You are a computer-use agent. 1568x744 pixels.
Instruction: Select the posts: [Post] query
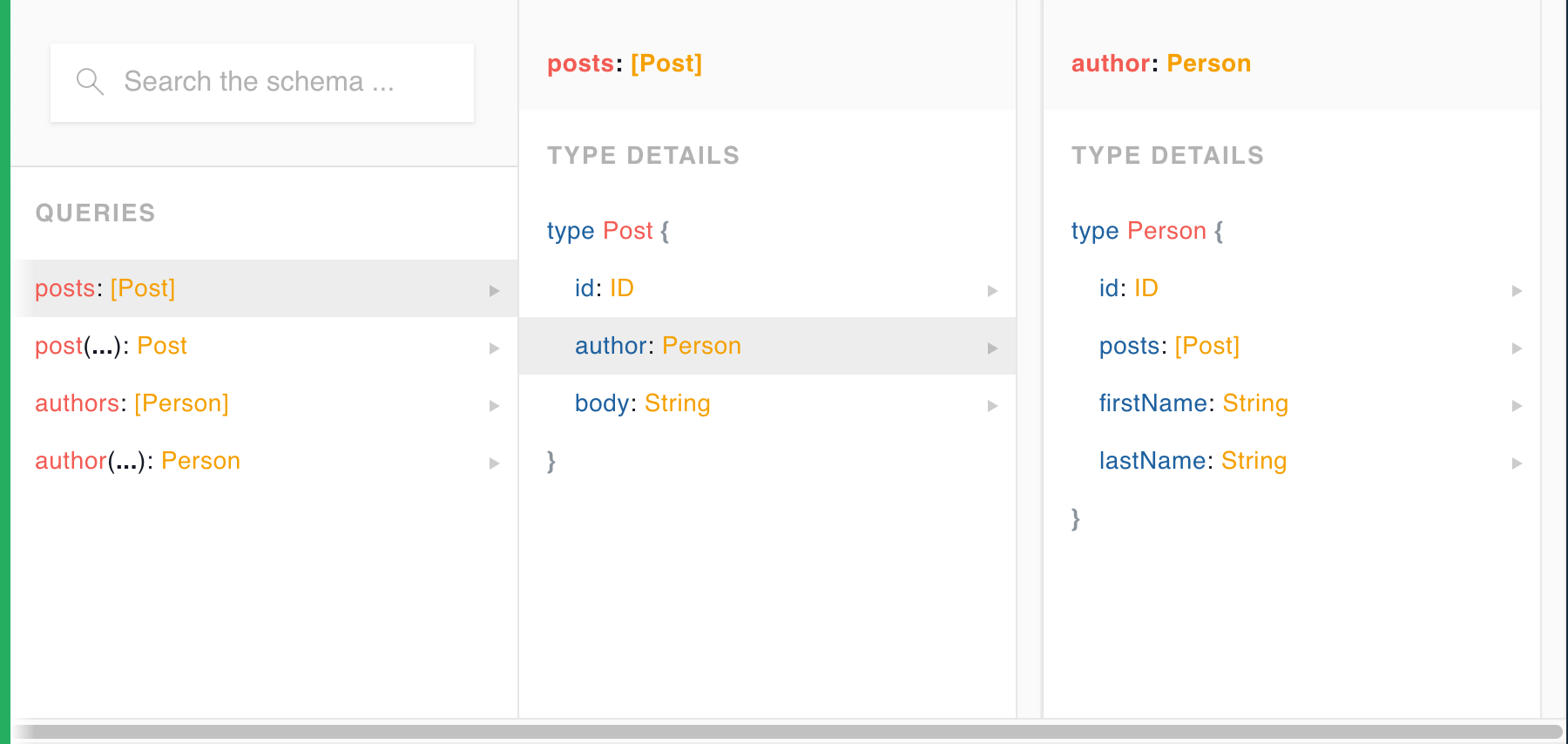tap(105, 288)
